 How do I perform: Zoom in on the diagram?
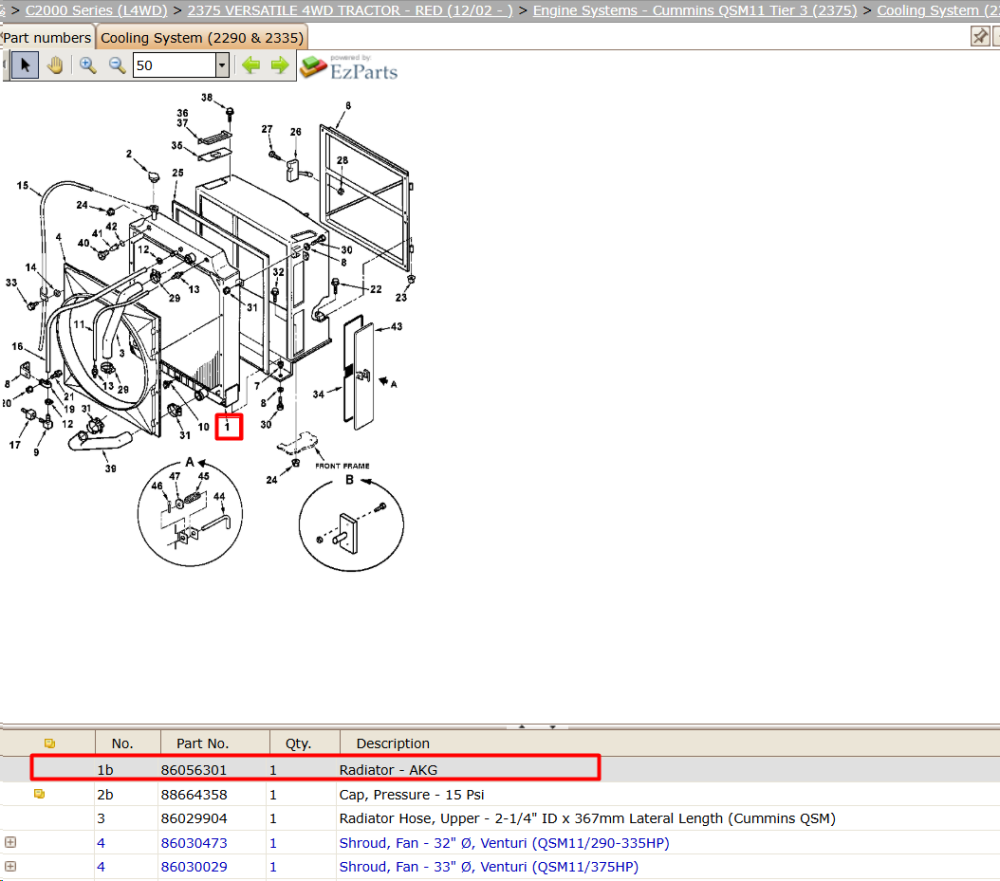tap(87, 65)
